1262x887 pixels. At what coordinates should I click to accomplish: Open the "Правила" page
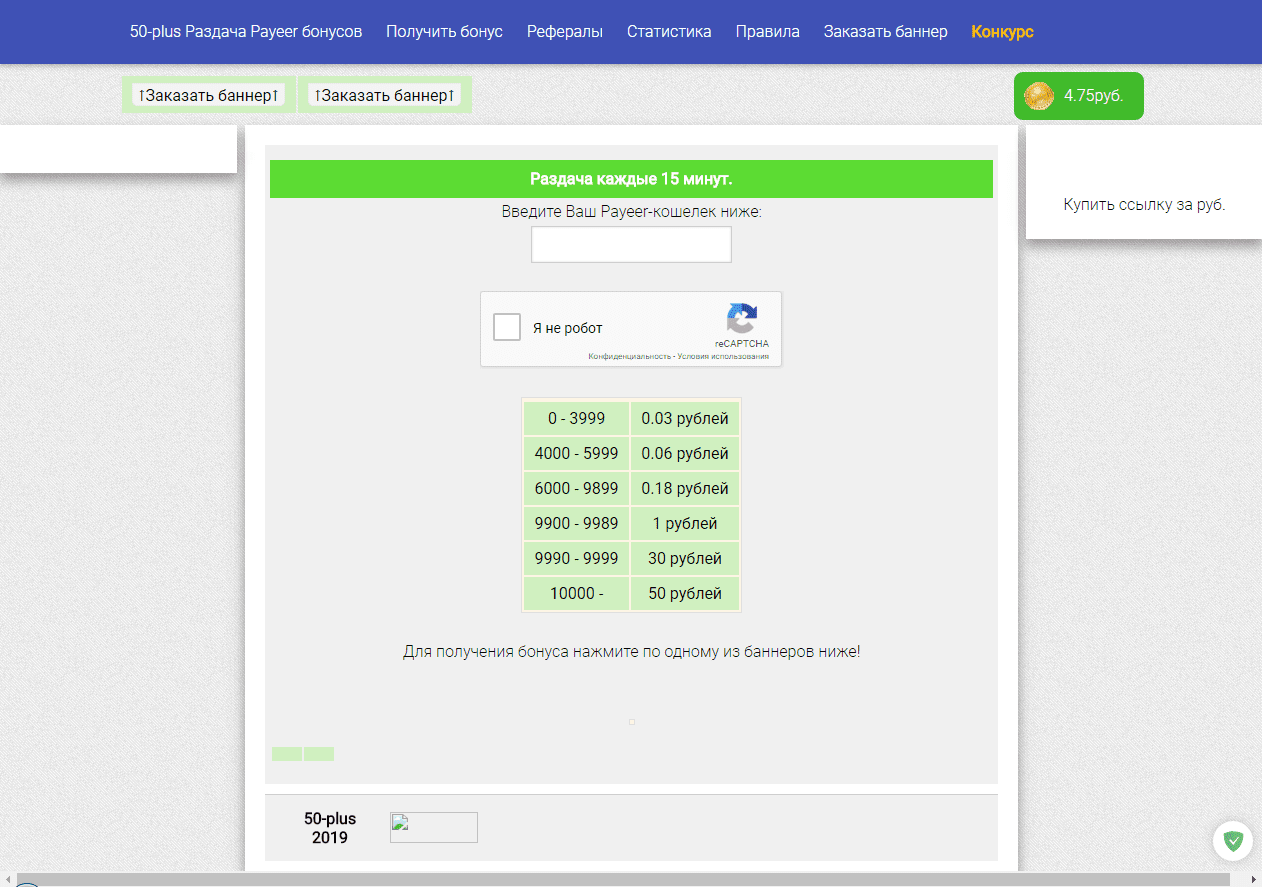click(767, 32)
